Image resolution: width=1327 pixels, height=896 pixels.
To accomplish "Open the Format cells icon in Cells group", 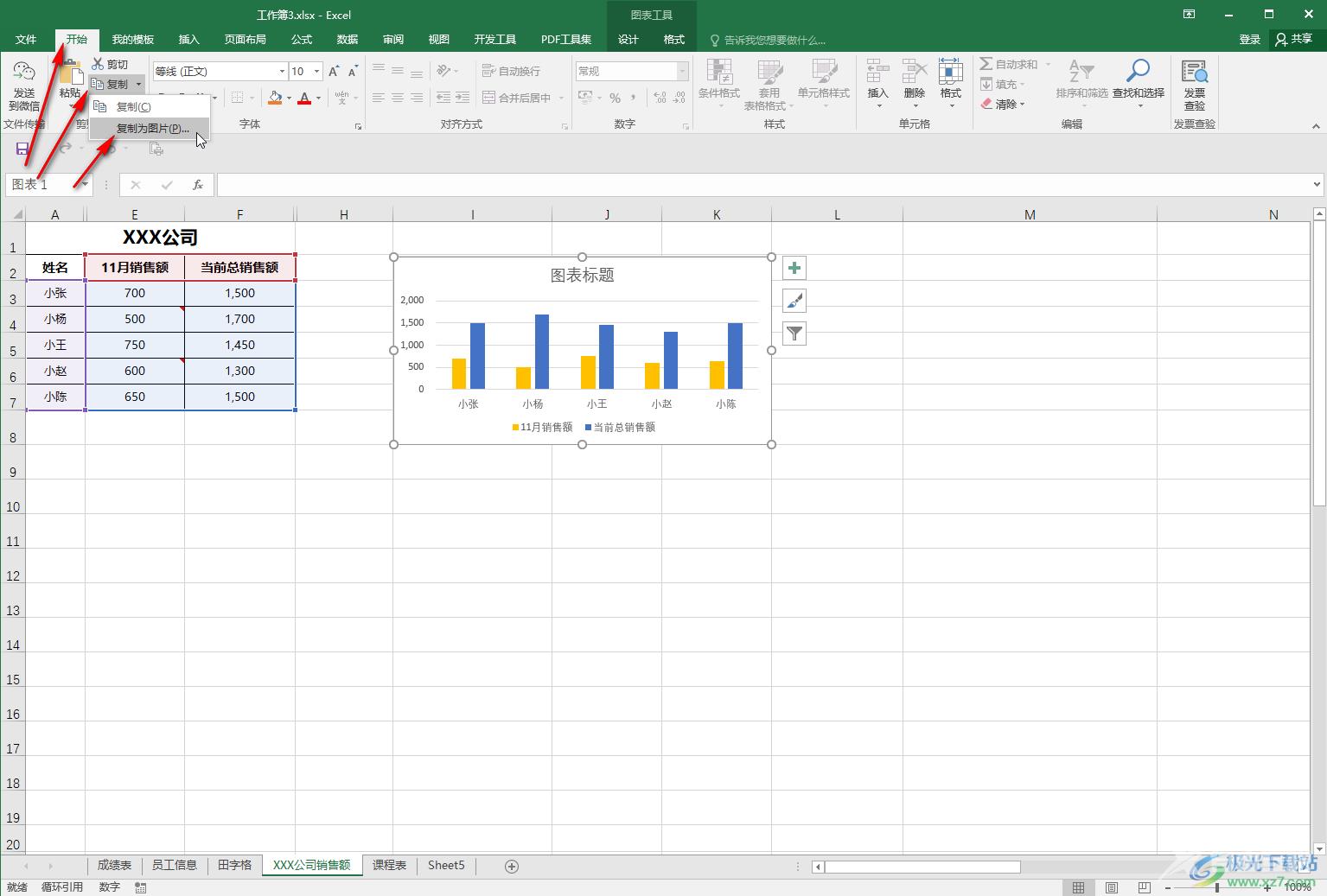I will point(950,72).
